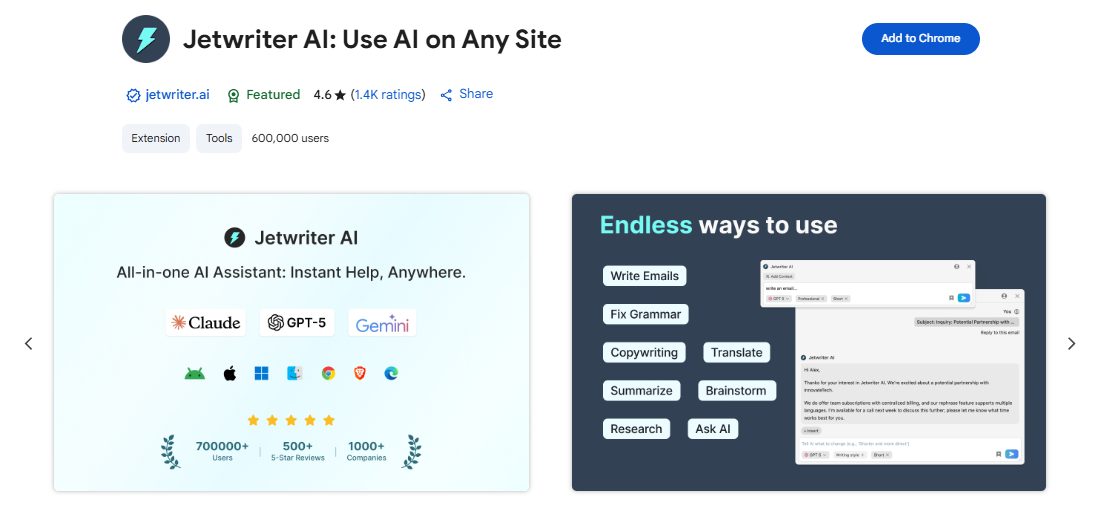
Task: Select the Extension category chip
Action: (x=156, y=138)
